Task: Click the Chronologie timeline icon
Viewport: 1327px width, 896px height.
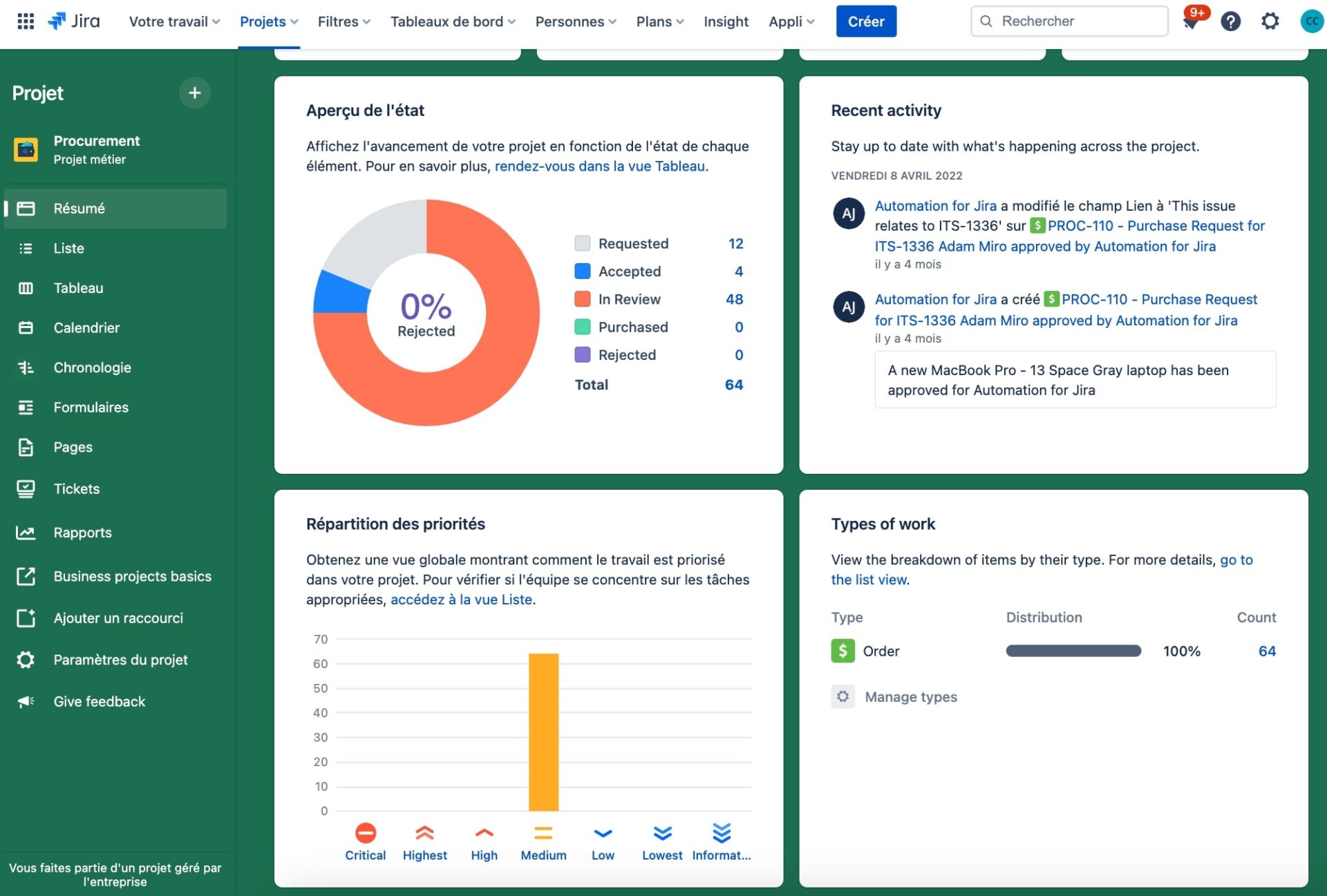Action: pos(26,368)
